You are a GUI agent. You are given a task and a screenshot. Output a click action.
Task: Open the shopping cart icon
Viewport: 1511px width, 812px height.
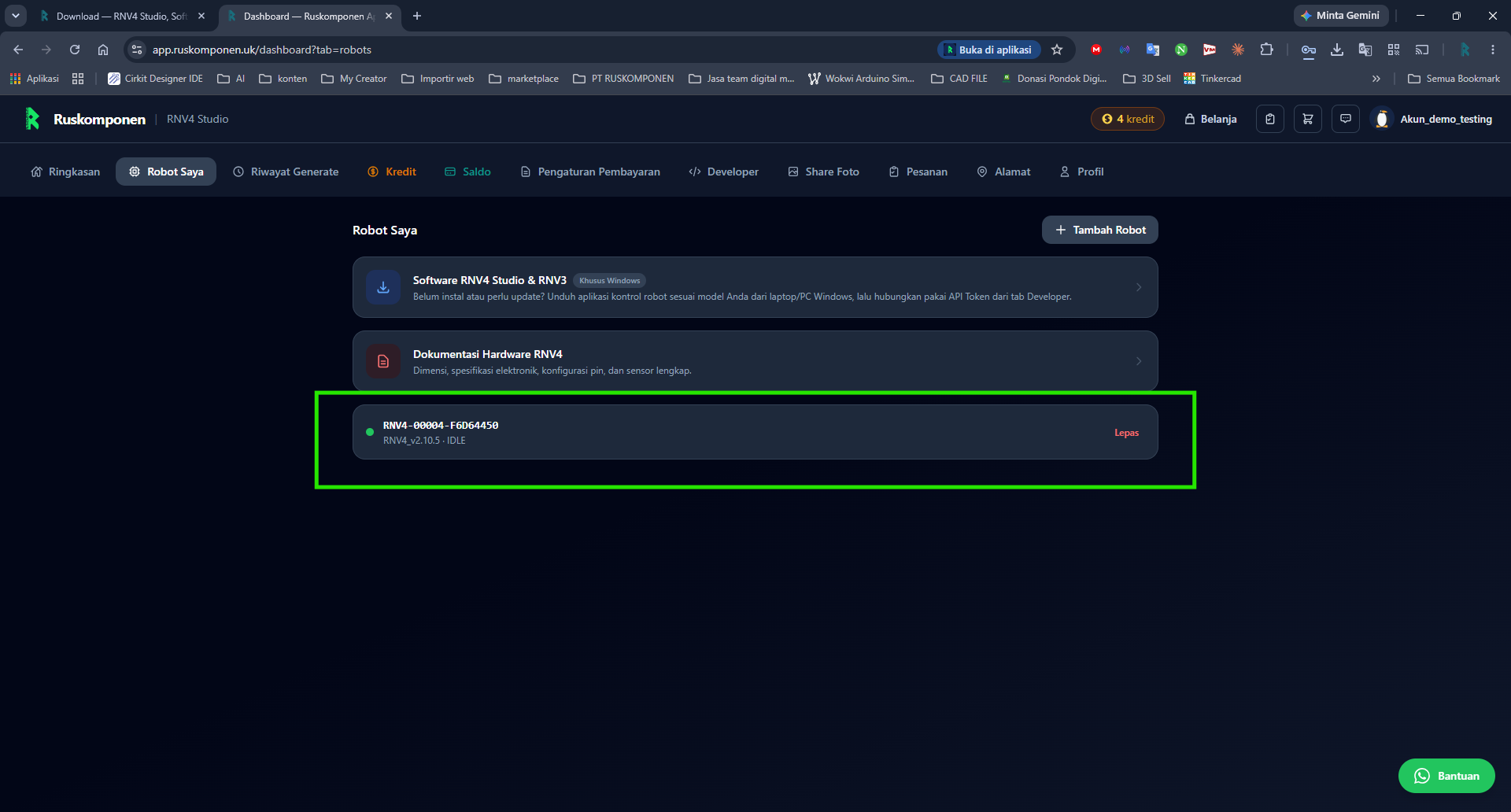click(x=1308, y=119)
